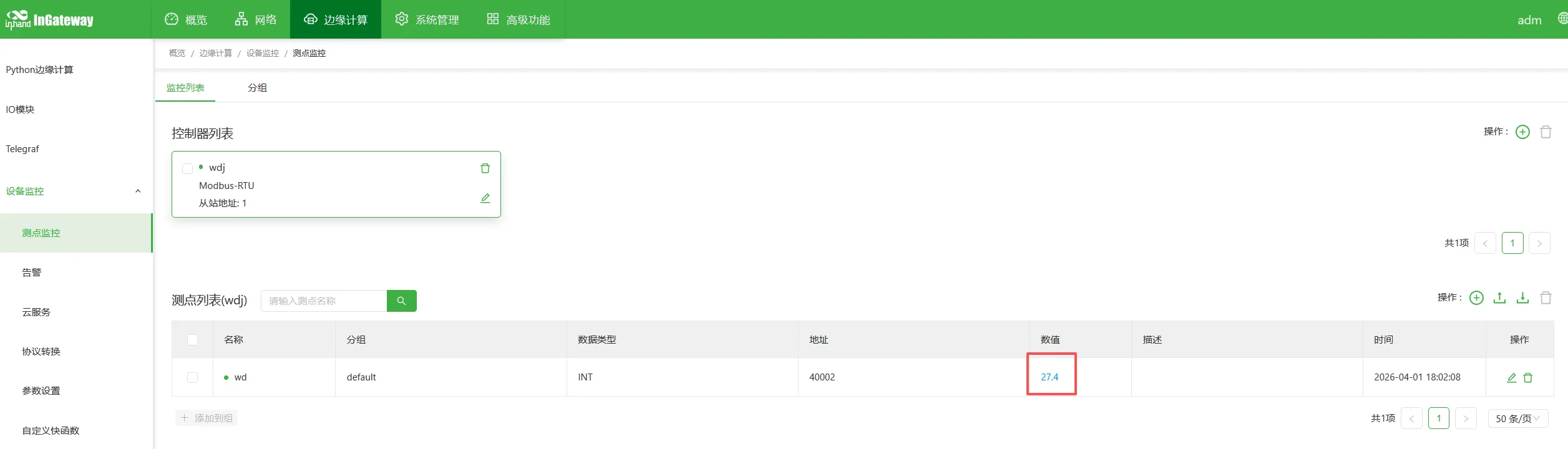Edit the wdj controller card
Image resolution: width=1568 pixels, height=449 pixels.
(485, 198)
